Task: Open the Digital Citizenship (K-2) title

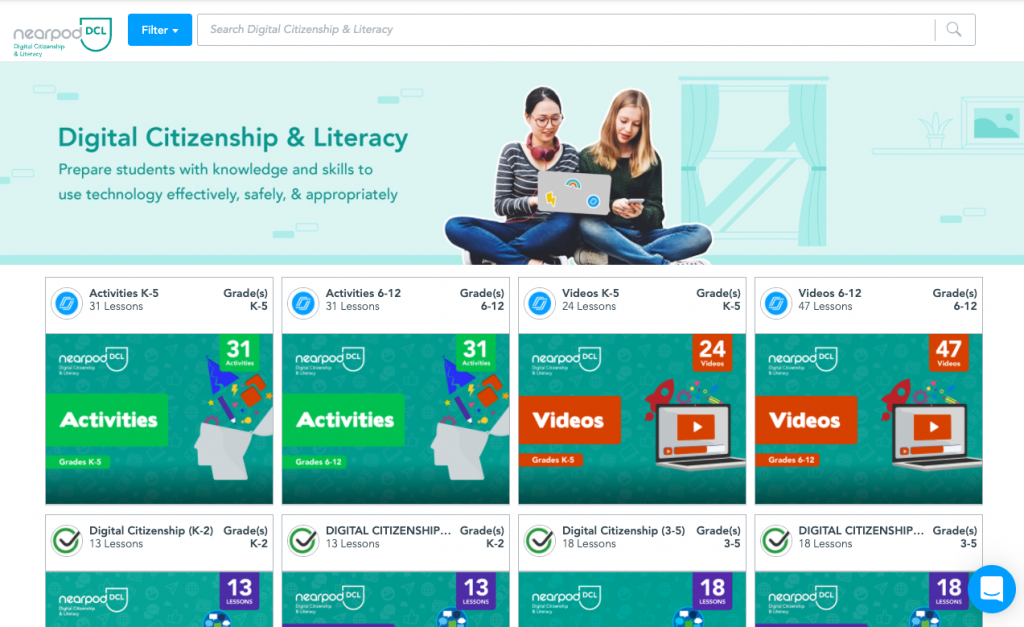Action: [151, 530]
